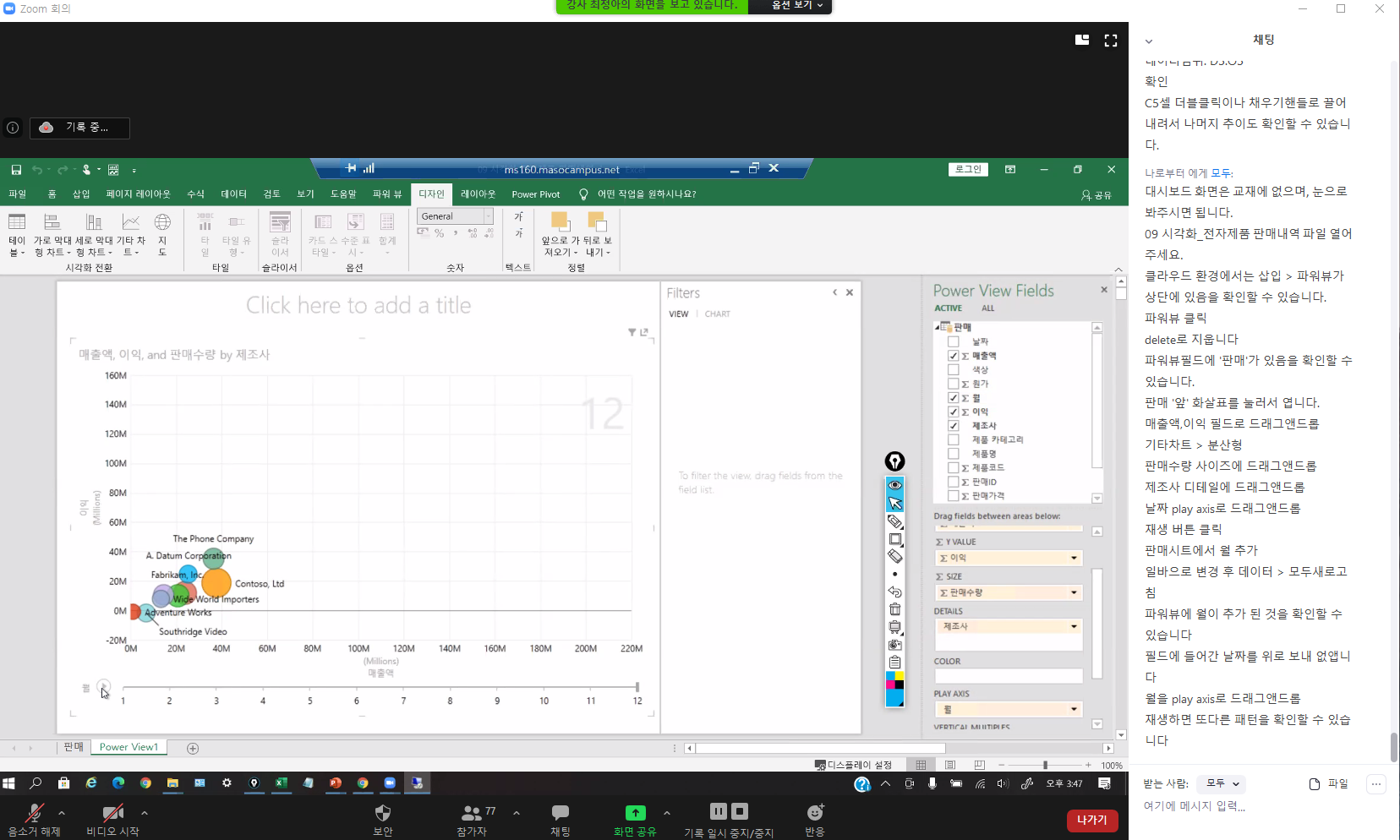Image resolution: width=1400 pixels, height=840 pixels.
Task: Click the undo arrow in annotation toolbar
Action: click(x=894, y=592)
